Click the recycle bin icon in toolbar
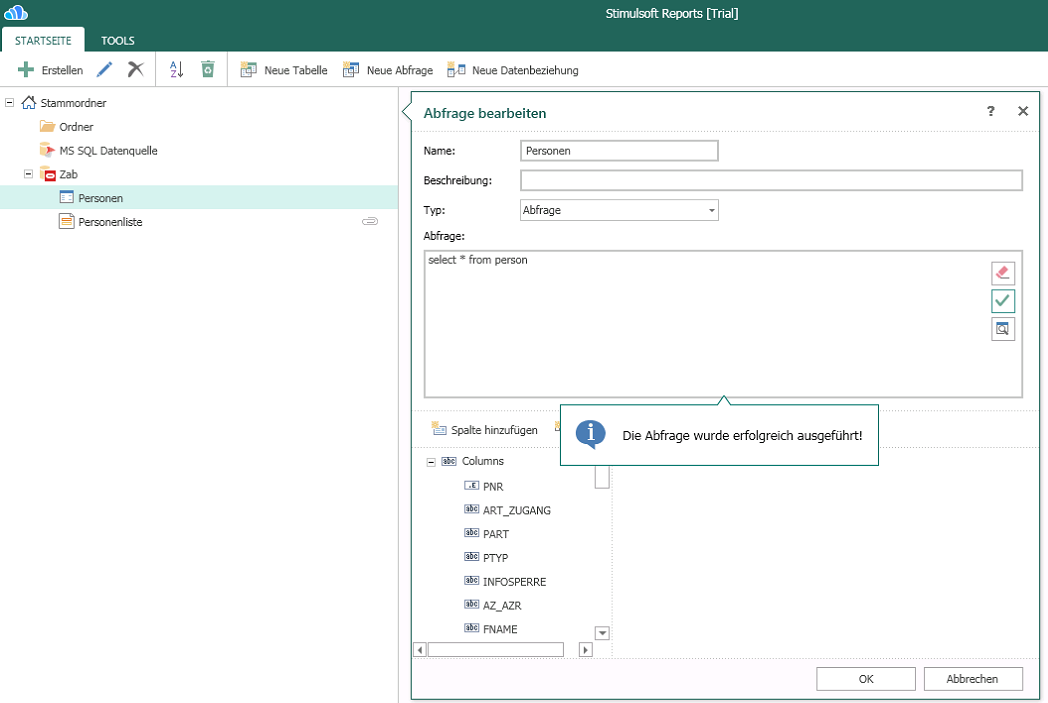Screen dimensions: 1048x703 coord(207,70)
